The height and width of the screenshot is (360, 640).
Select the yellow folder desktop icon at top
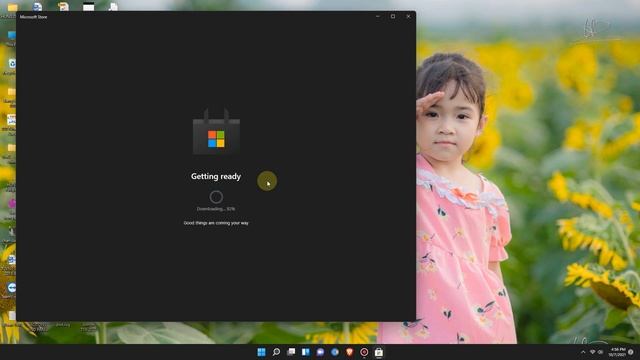click(x=13, y=7)
